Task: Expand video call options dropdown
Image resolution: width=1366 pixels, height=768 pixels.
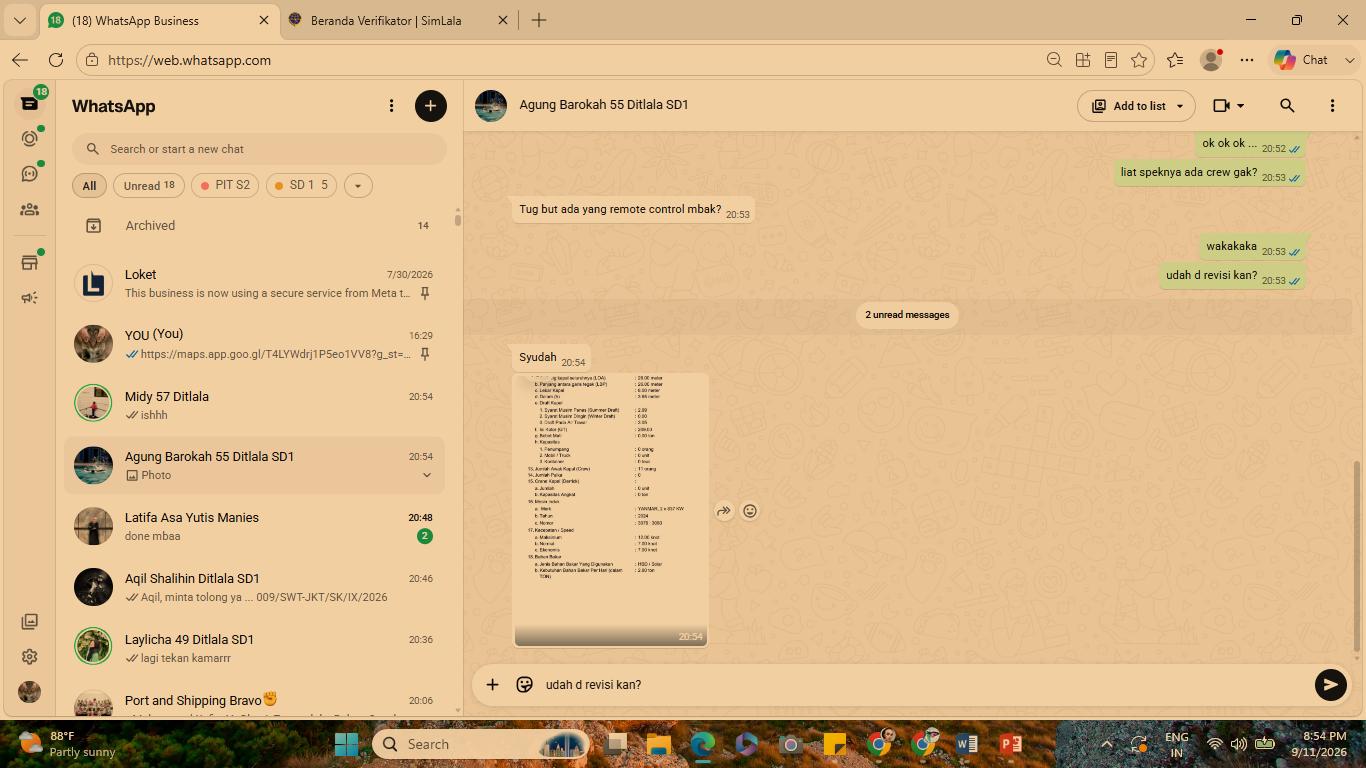Action: (1229, 105)
